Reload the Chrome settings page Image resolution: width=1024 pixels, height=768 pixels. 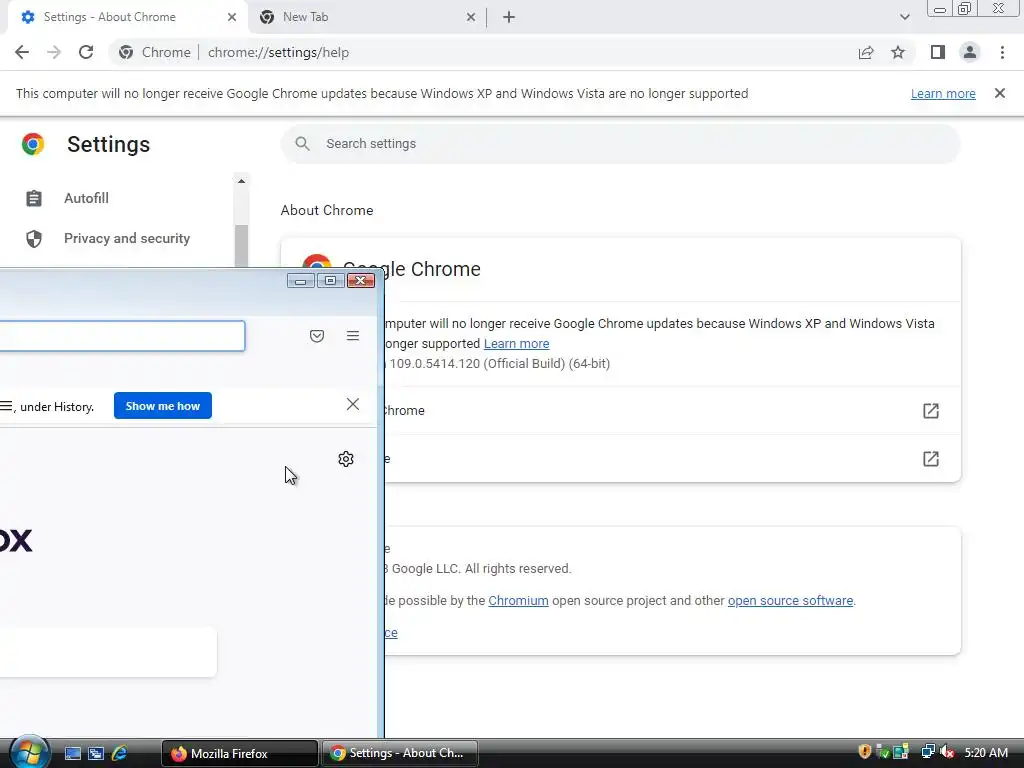(86, 52)
